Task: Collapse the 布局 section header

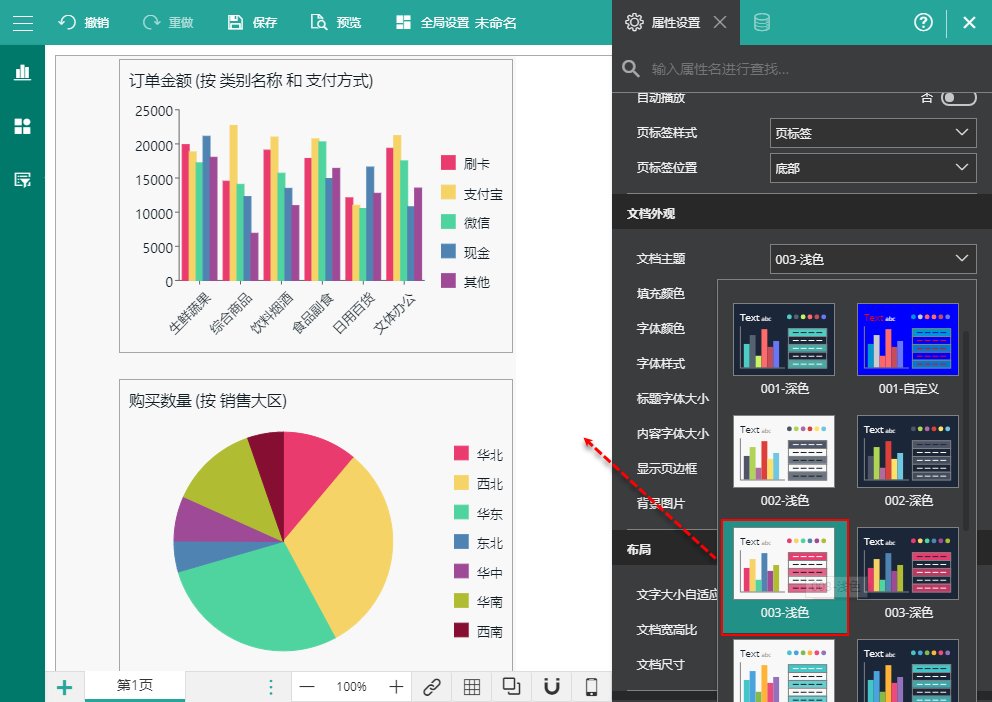Action: coord(664,550)
